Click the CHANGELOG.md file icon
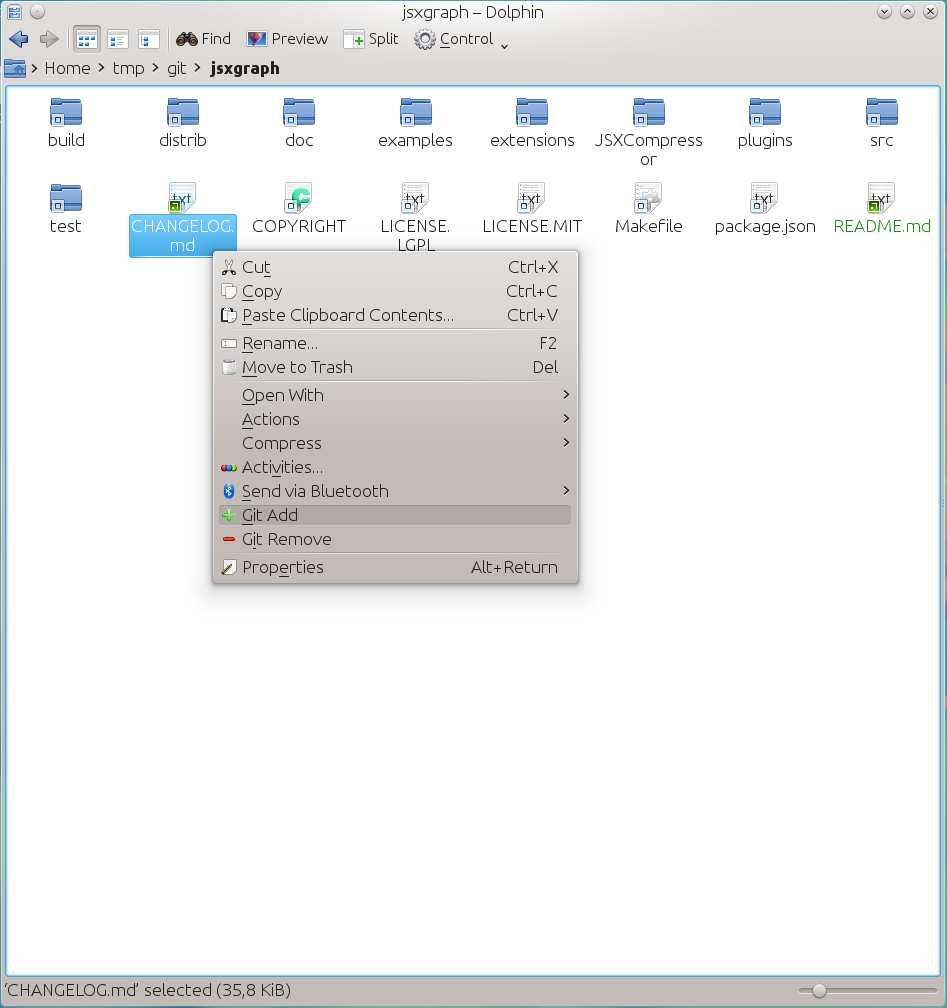Screen dimensions: 947x1008 coord(183,197)
